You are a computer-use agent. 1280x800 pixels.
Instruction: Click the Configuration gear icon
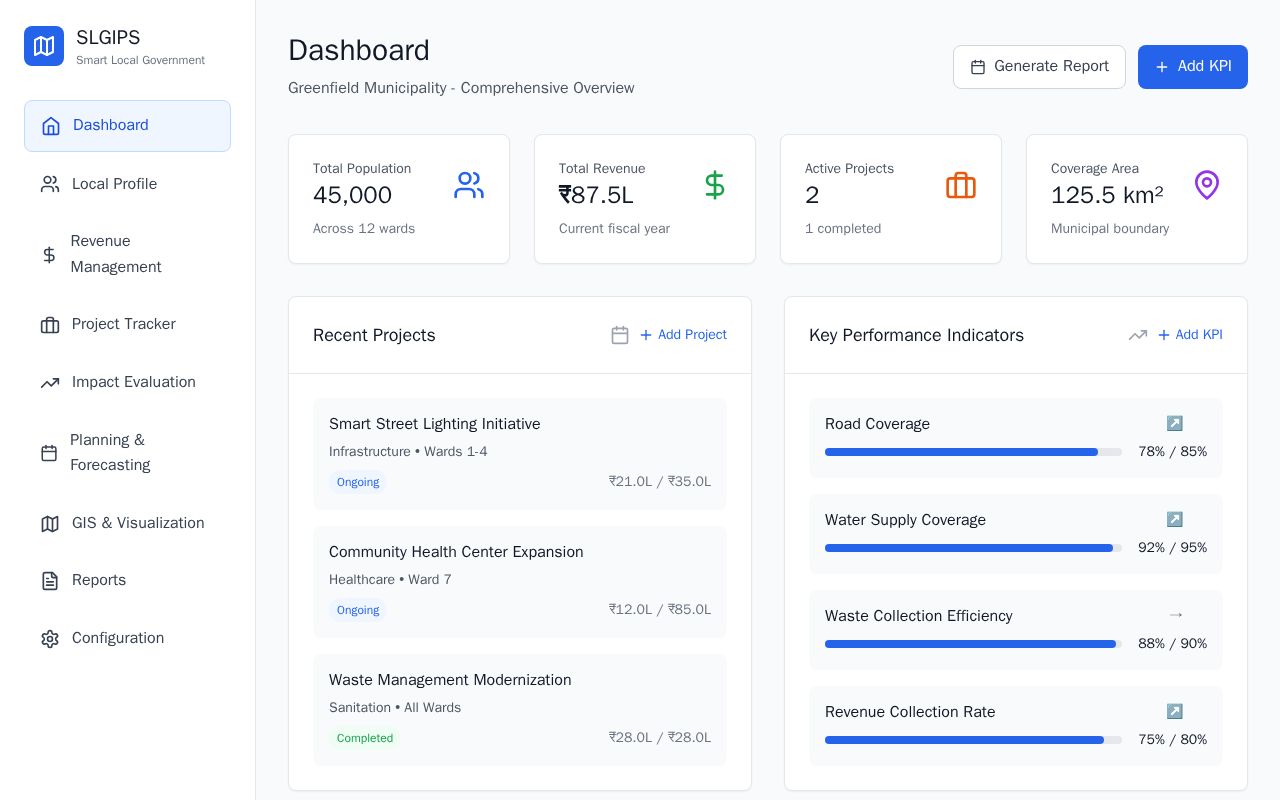click(50, 639)
